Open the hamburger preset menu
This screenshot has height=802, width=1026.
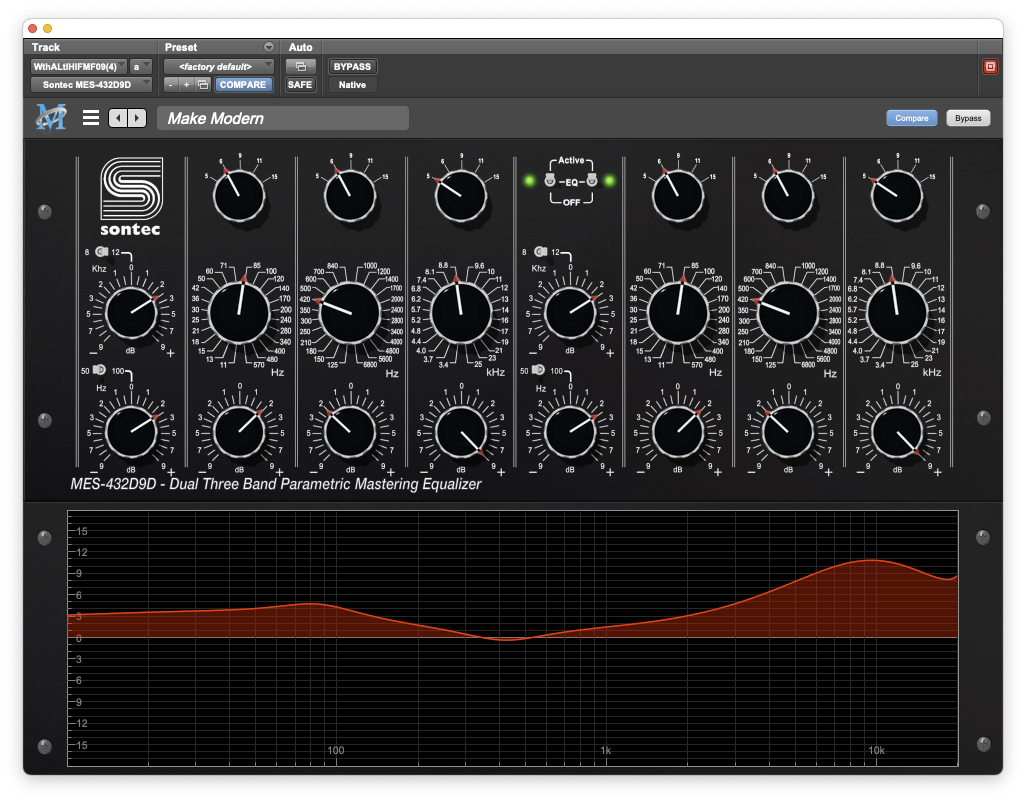(91, 118)
